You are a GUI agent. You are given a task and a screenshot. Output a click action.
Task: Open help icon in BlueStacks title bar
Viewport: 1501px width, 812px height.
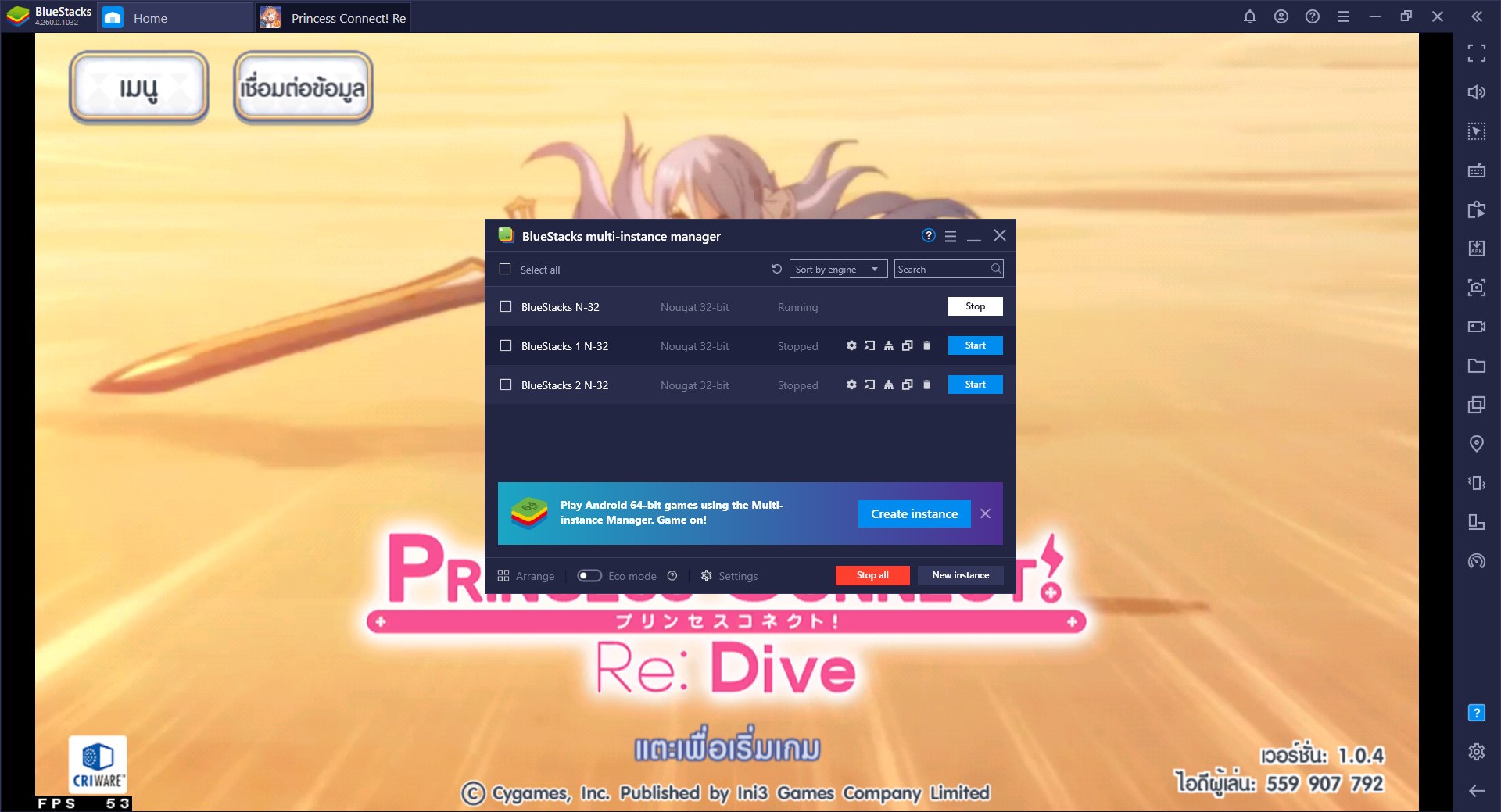[x=1313, y=16]
